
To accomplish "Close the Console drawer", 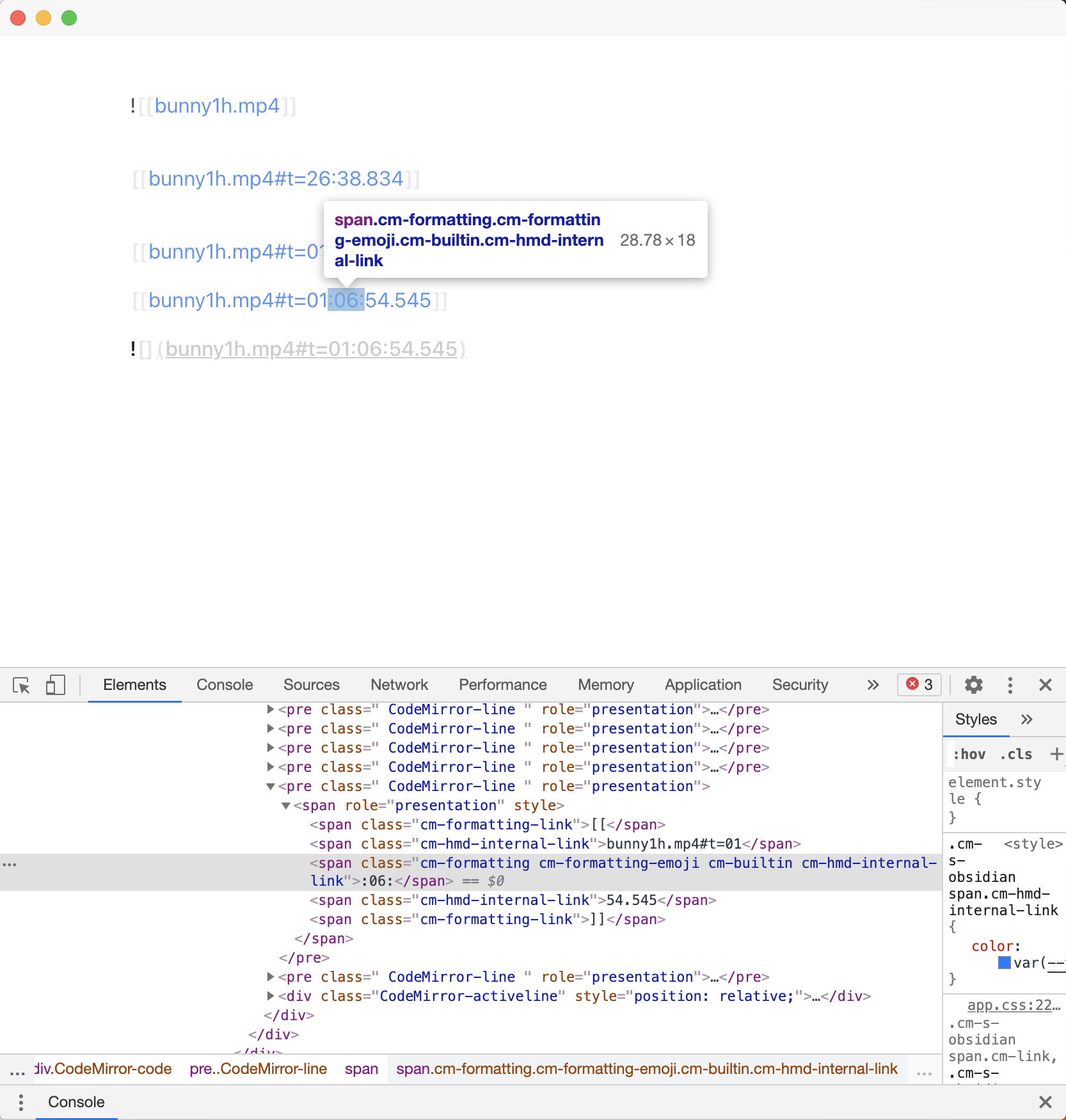I will tap(1046, 1102).
